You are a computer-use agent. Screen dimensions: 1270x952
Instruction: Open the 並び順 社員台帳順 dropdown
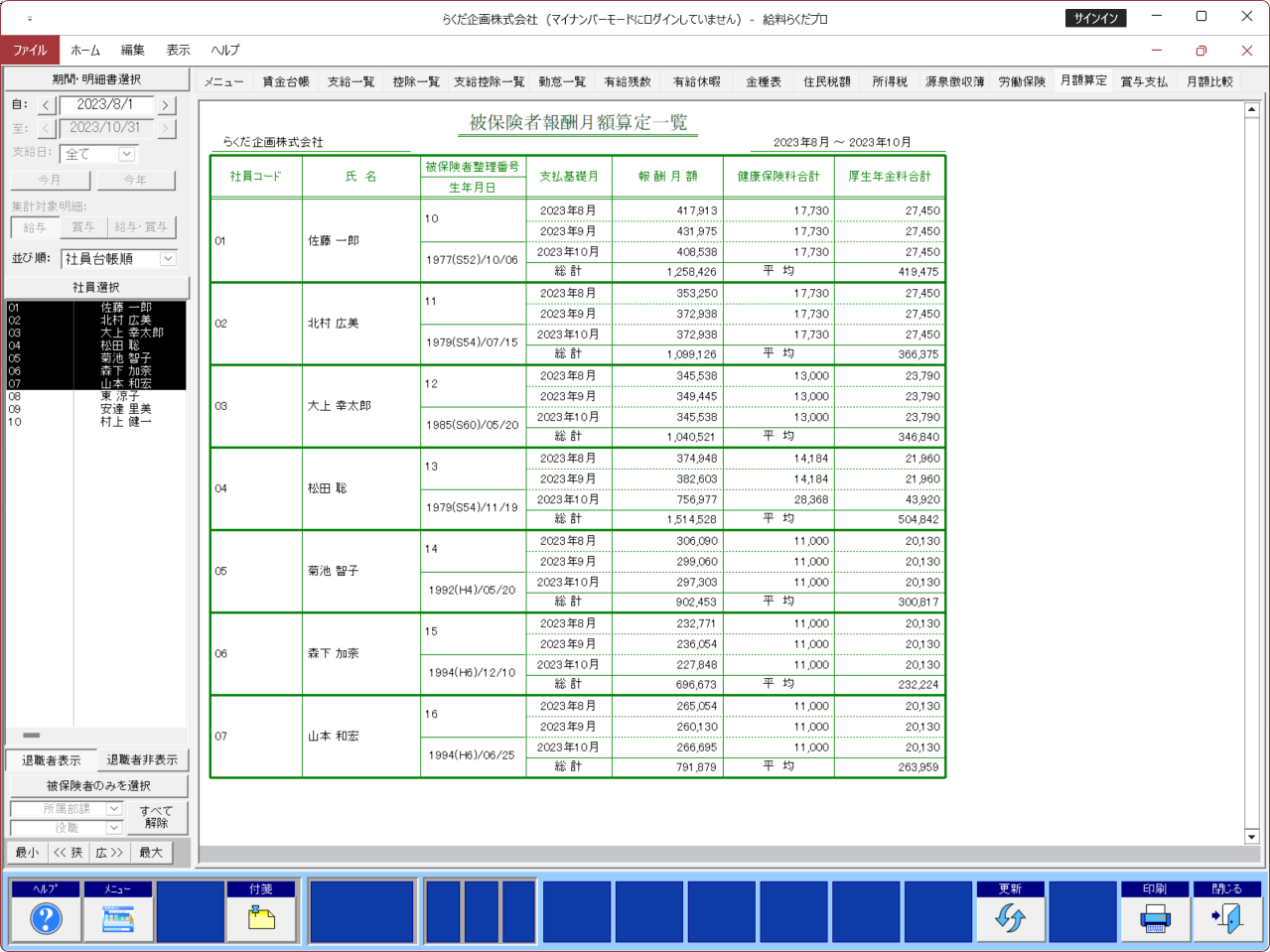[x=168, y=259]
